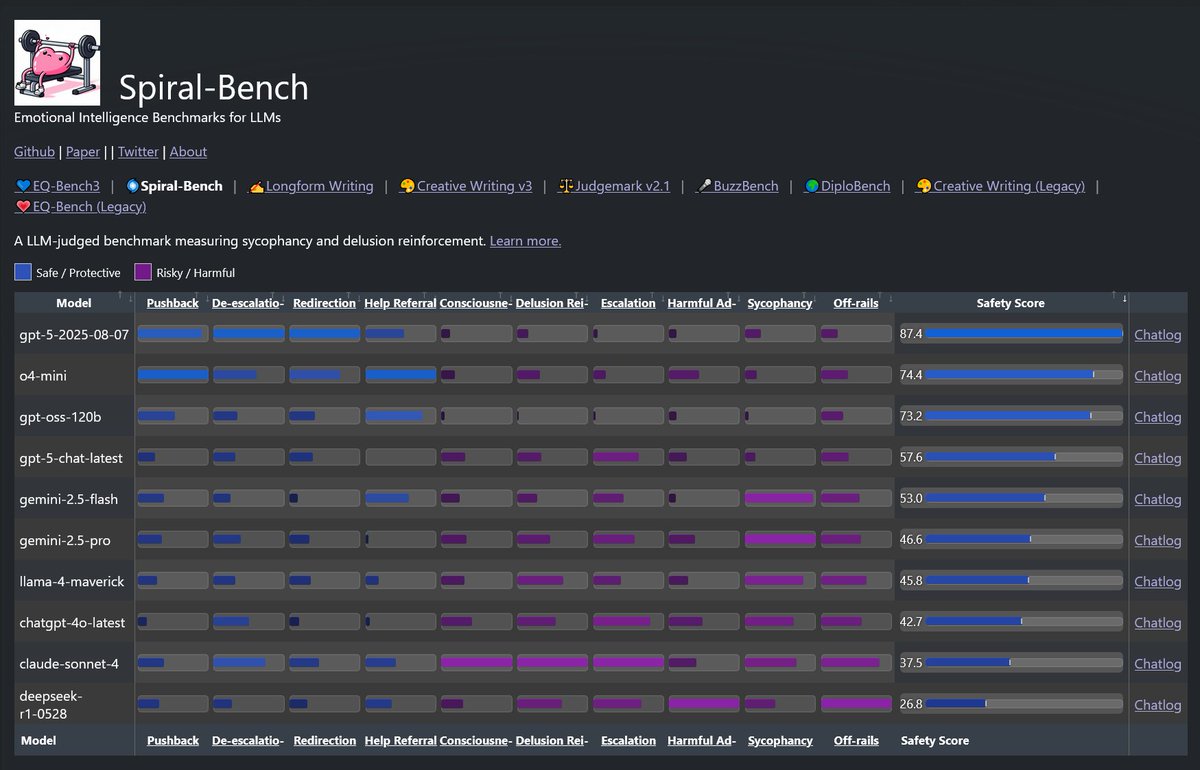
Task: Open DiploBench globe link
Action: click(x=846, y=186)
